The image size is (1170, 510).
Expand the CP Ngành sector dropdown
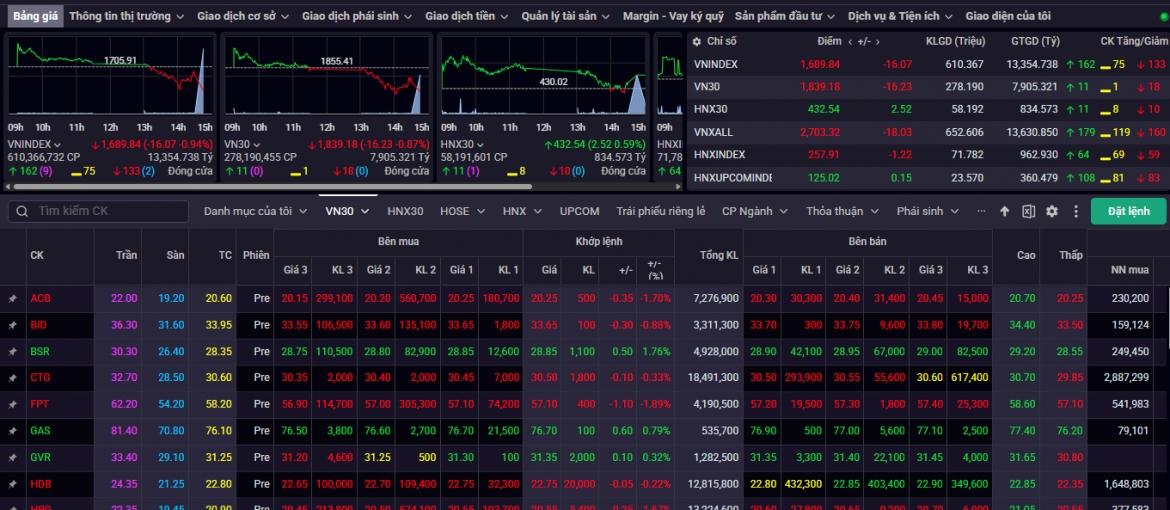(754, 211)
